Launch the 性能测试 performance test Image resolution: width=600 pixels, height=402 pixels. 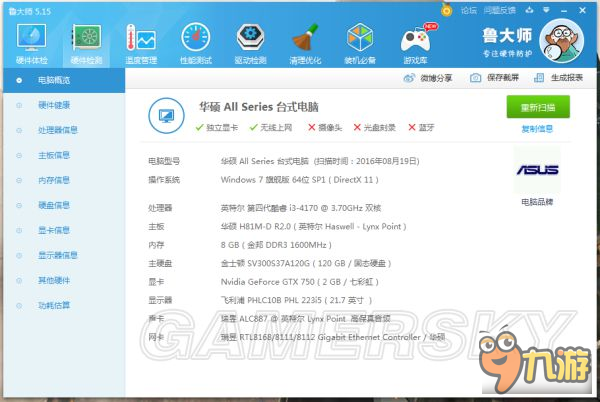click(196, 43)
